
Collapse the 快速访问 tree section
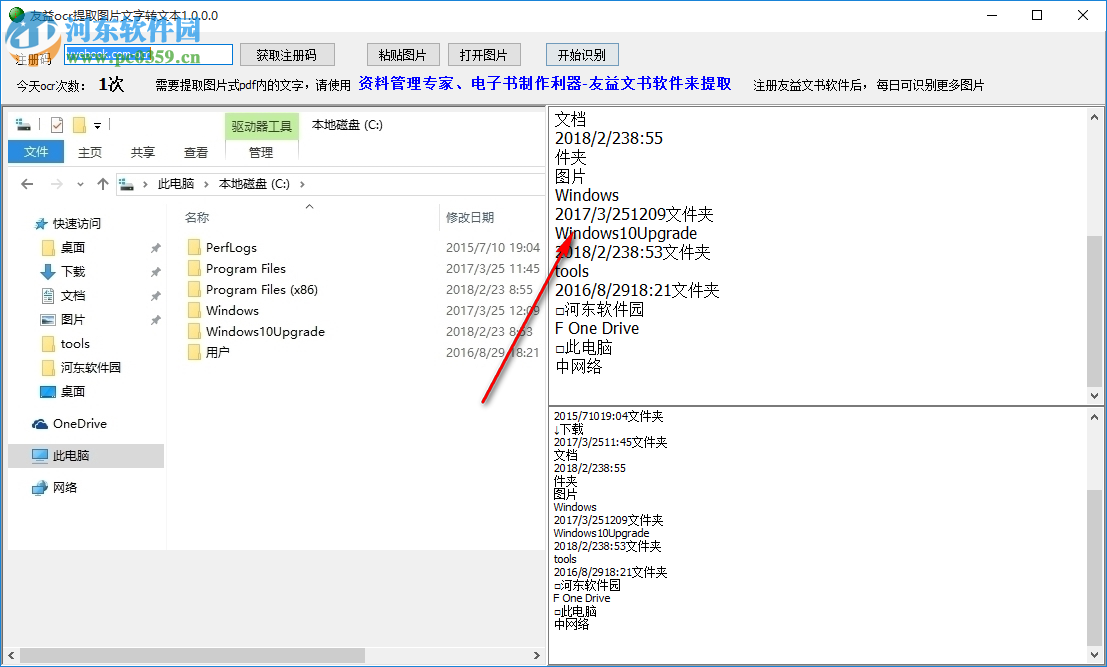25,222
